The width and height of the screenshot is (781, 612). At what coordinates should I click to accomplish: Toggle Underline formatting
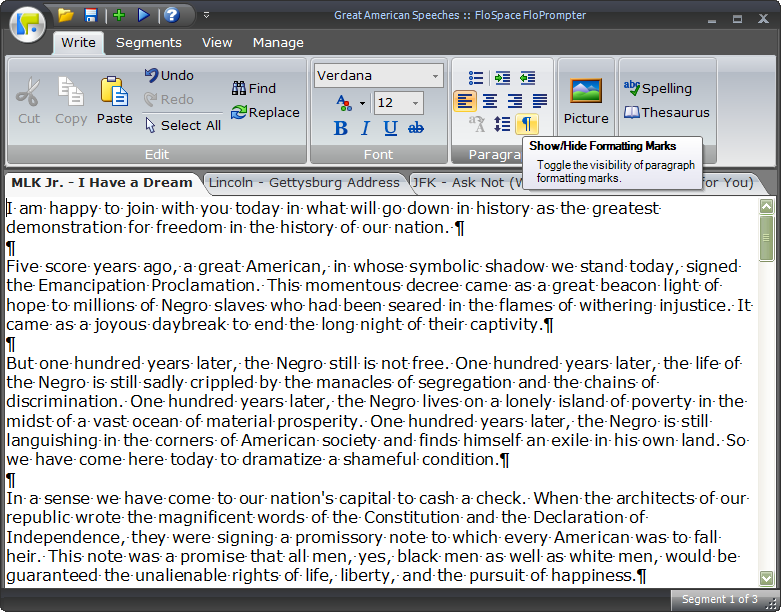tap(390, 128)
